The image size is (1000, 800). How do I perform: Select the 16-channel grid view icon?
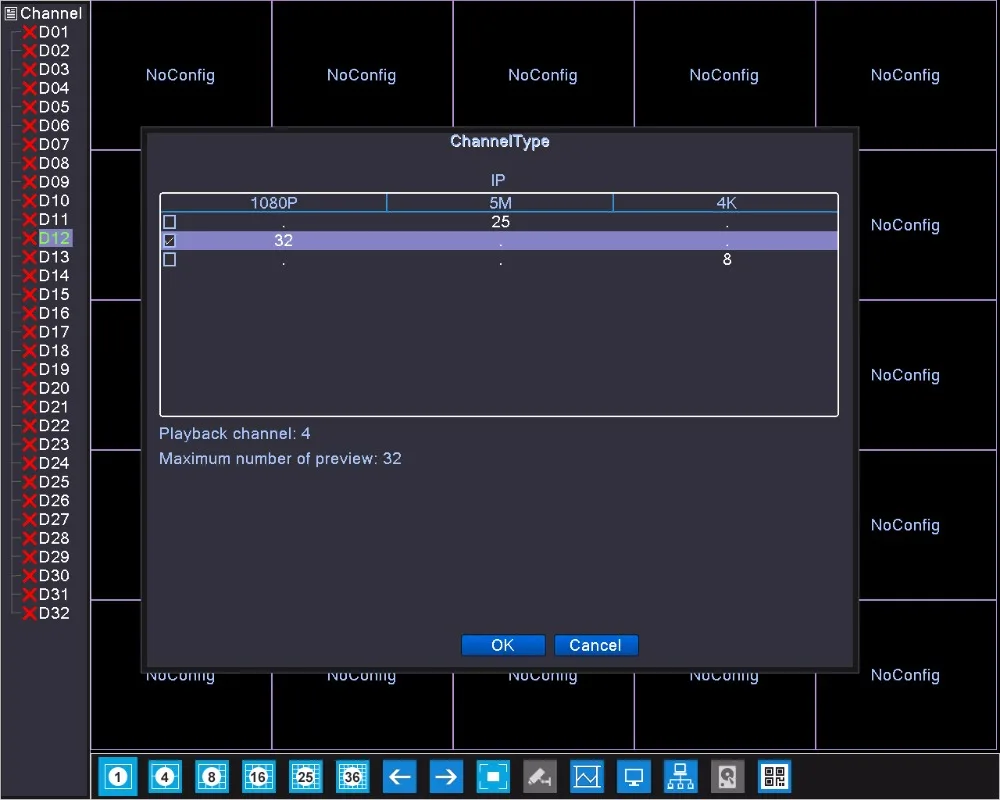pyautogui.click(x=258, y=776)
